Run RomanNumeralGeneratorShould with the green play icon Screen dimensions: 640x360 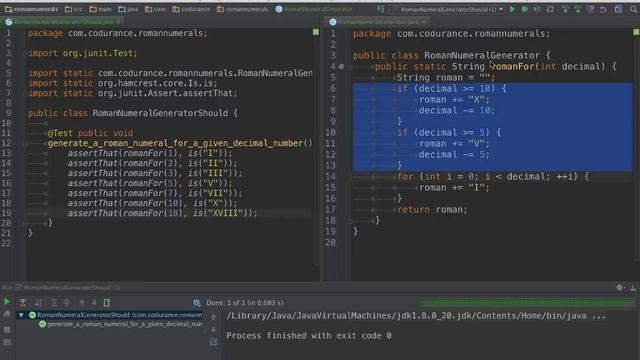point(512,9)
